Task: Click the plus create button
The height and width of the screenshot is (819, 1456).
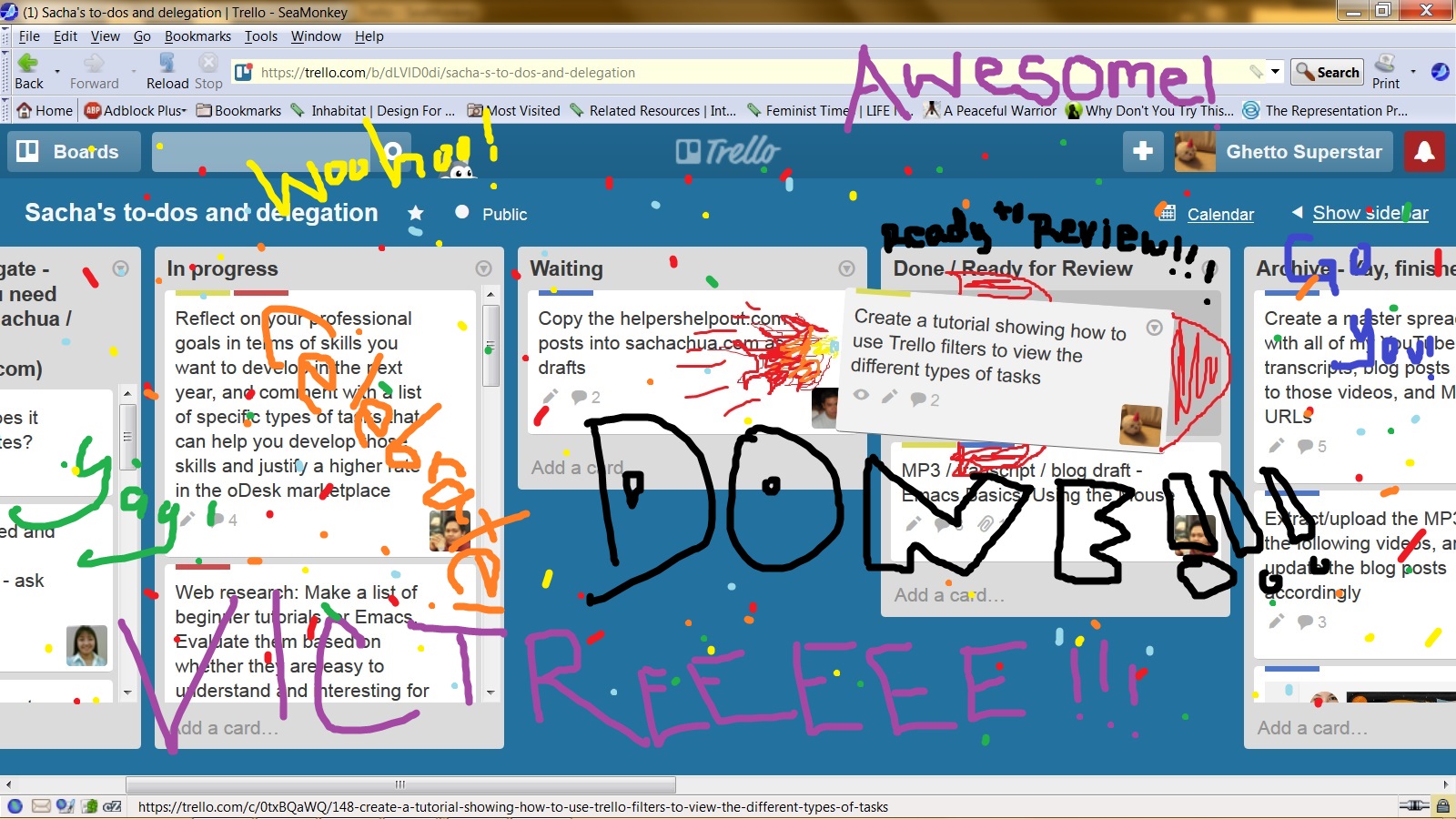Action: click(x=1143, y=151)
